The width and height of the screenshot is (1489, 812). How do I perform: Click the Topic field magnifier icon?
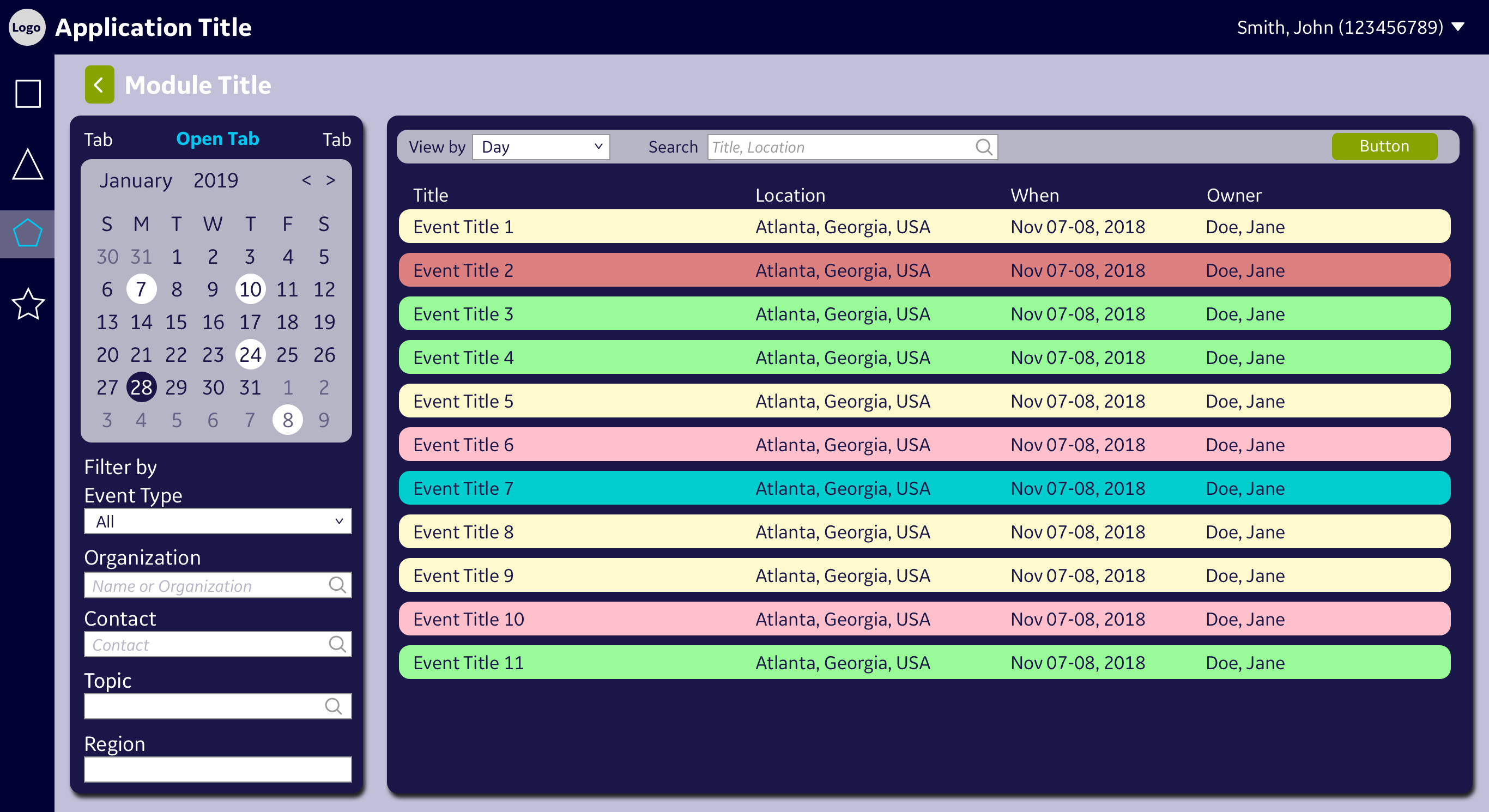[333, 706]
